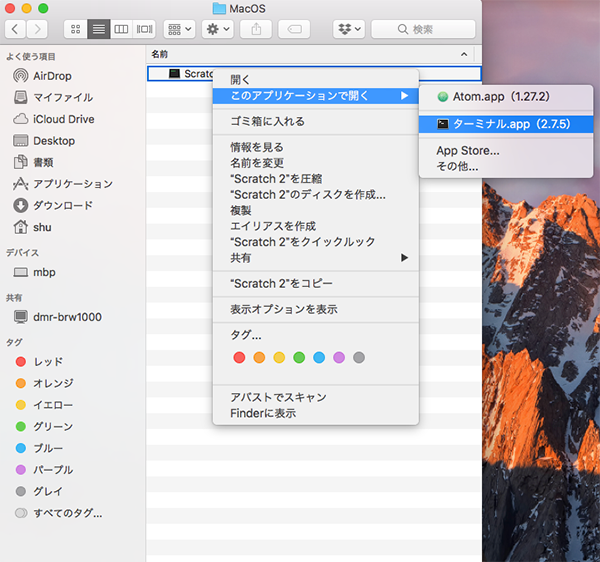Expand the 共有 submenu

tap(316, 258)
